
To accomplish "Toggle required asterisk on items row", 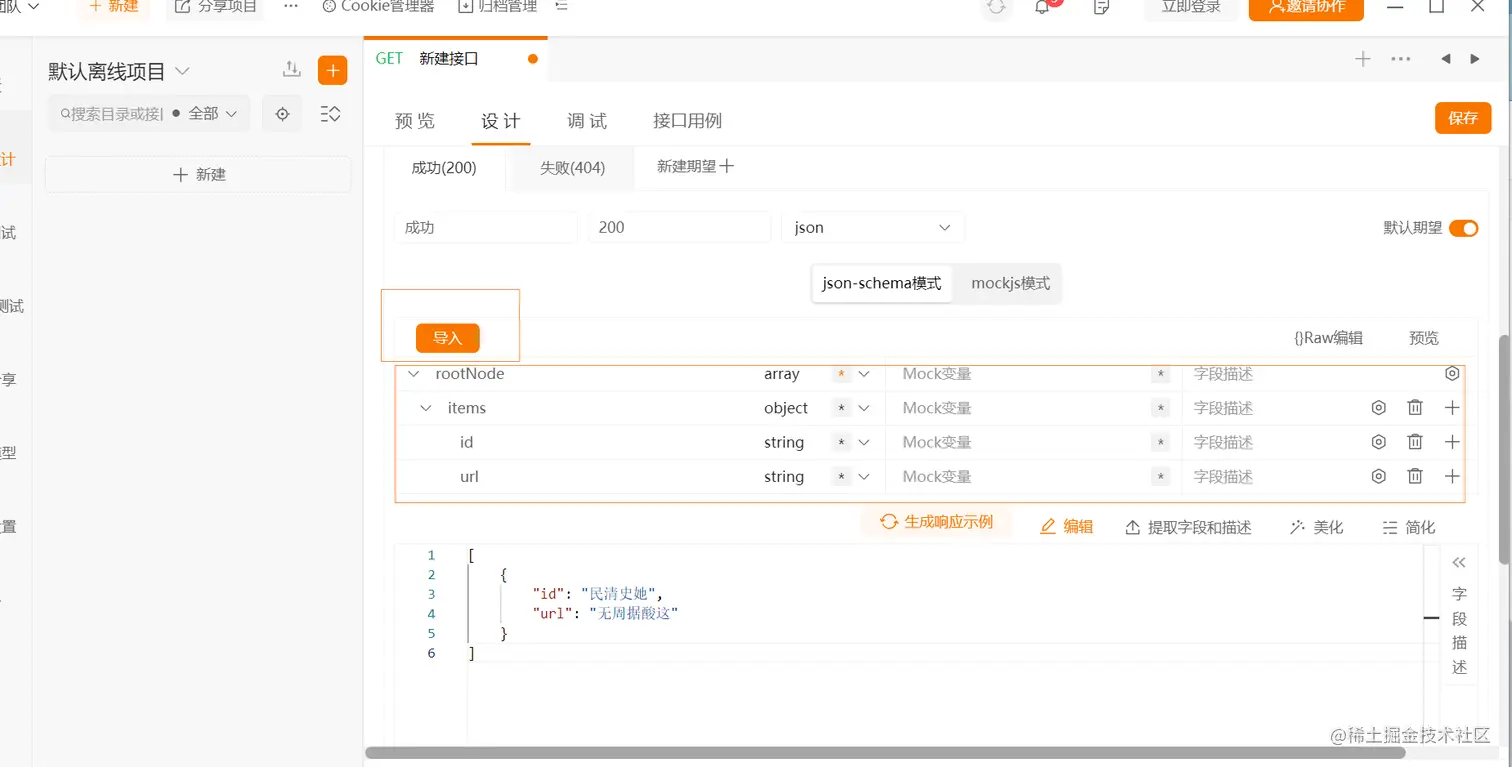I will point(842,408).
